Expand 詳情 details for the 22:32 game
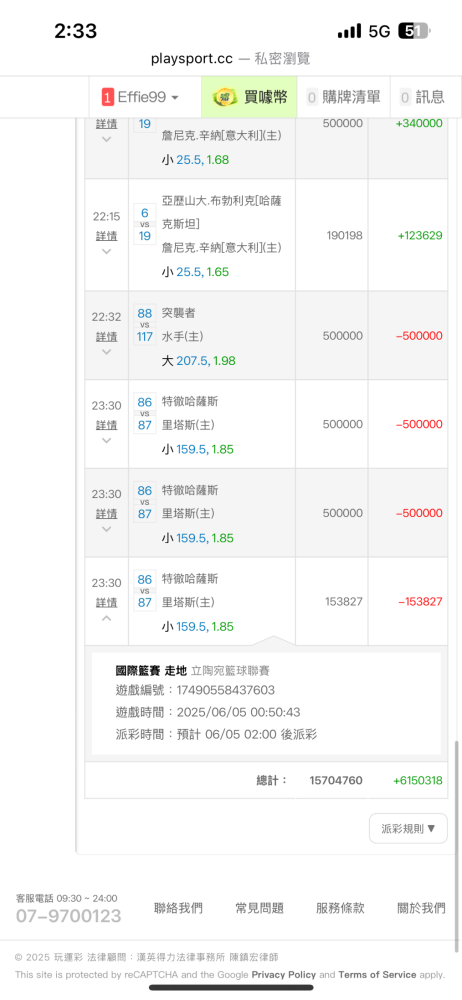 coord(107,337)
